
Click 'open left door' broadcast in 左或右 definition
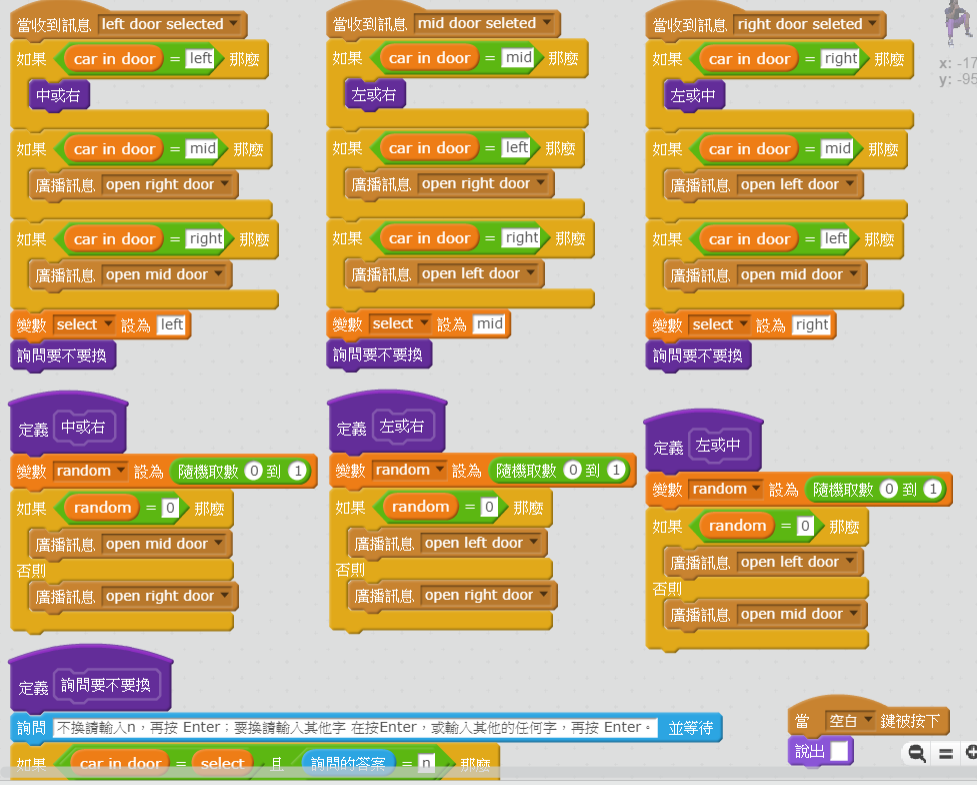click(447, 543)
